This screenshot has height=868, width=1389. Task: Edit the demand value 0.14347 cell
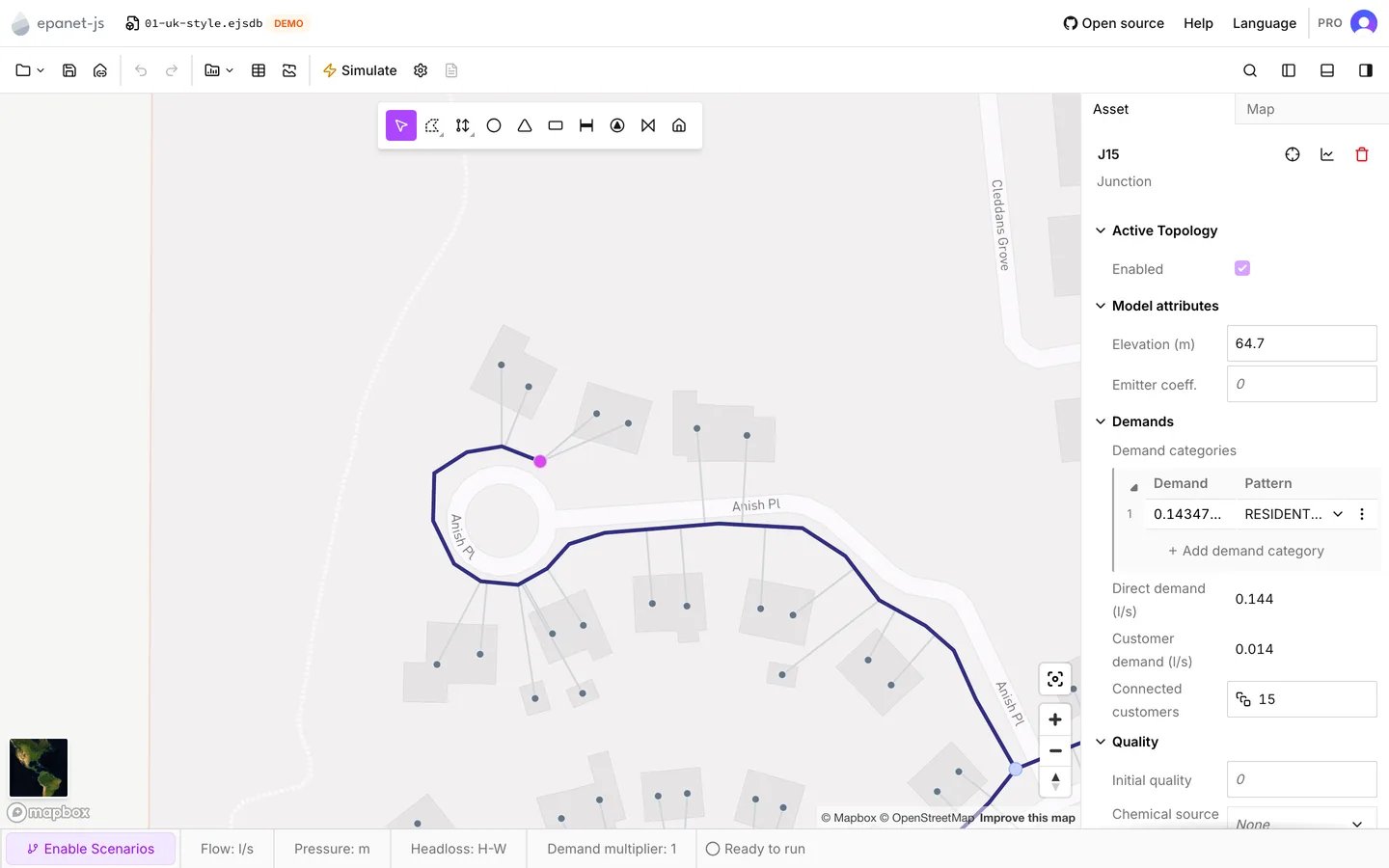tap(1190, 514)
